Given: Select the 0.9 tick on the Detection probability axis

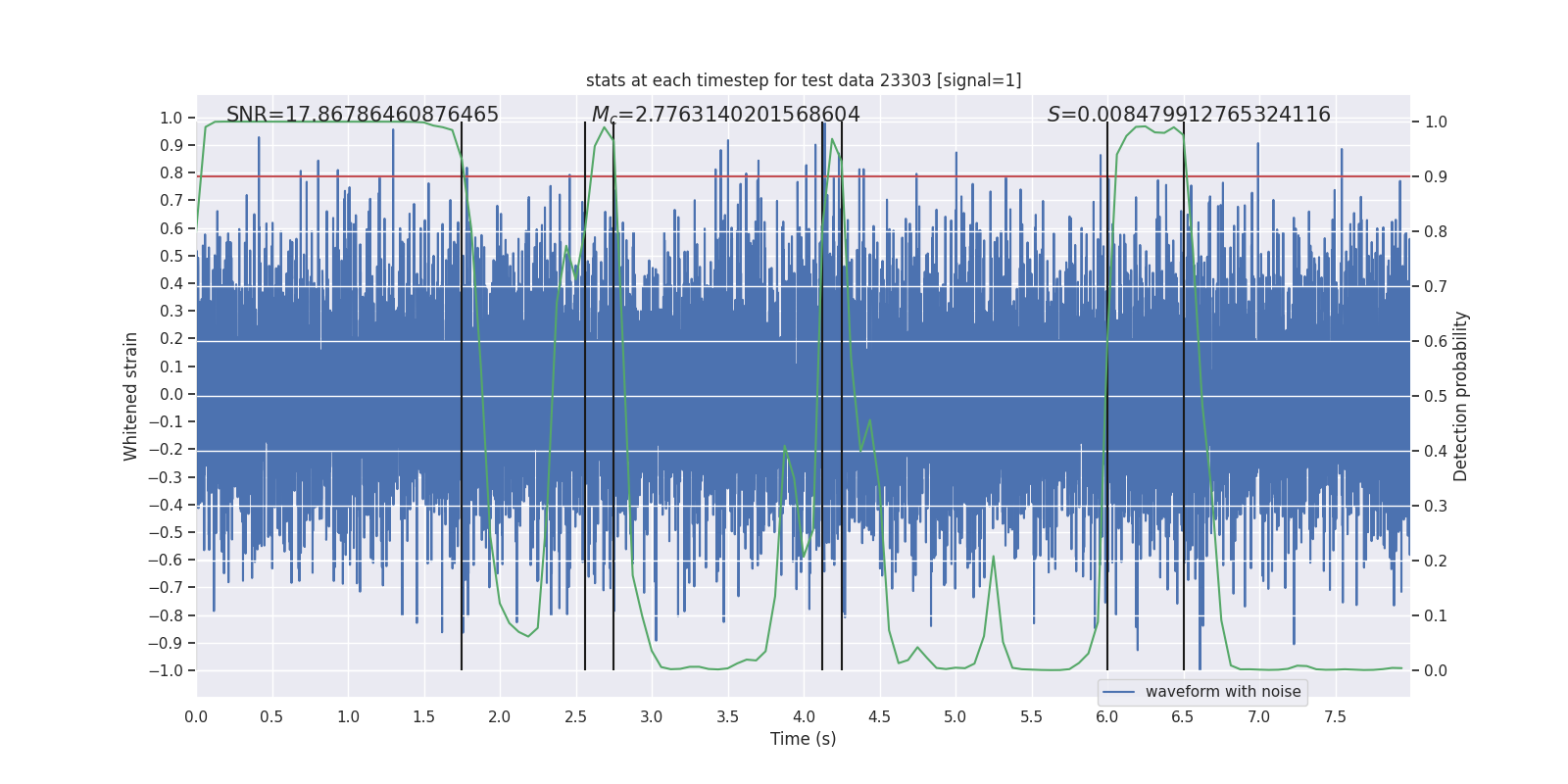Looking at the screenshot, I should pyautogui.click(x=1436, y=177).
